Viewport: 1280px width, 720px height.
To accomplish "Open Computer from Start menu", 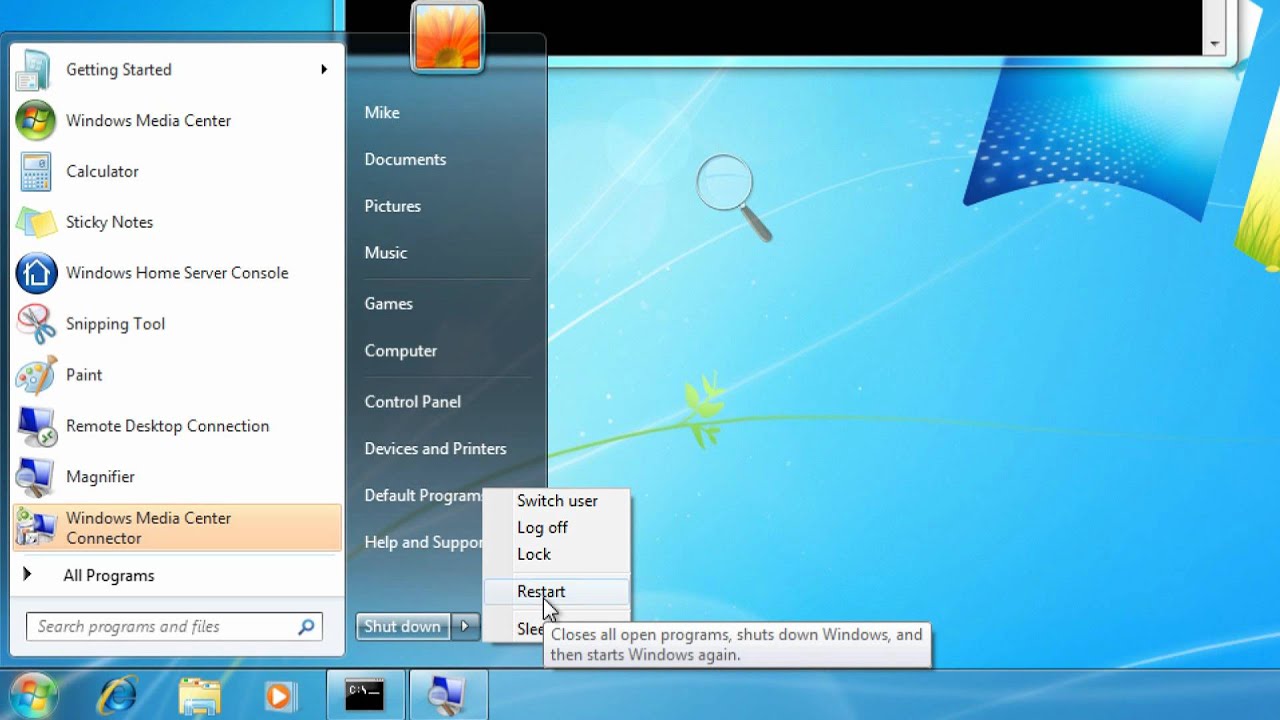I will pyautogui.click(x=400, y=351).
